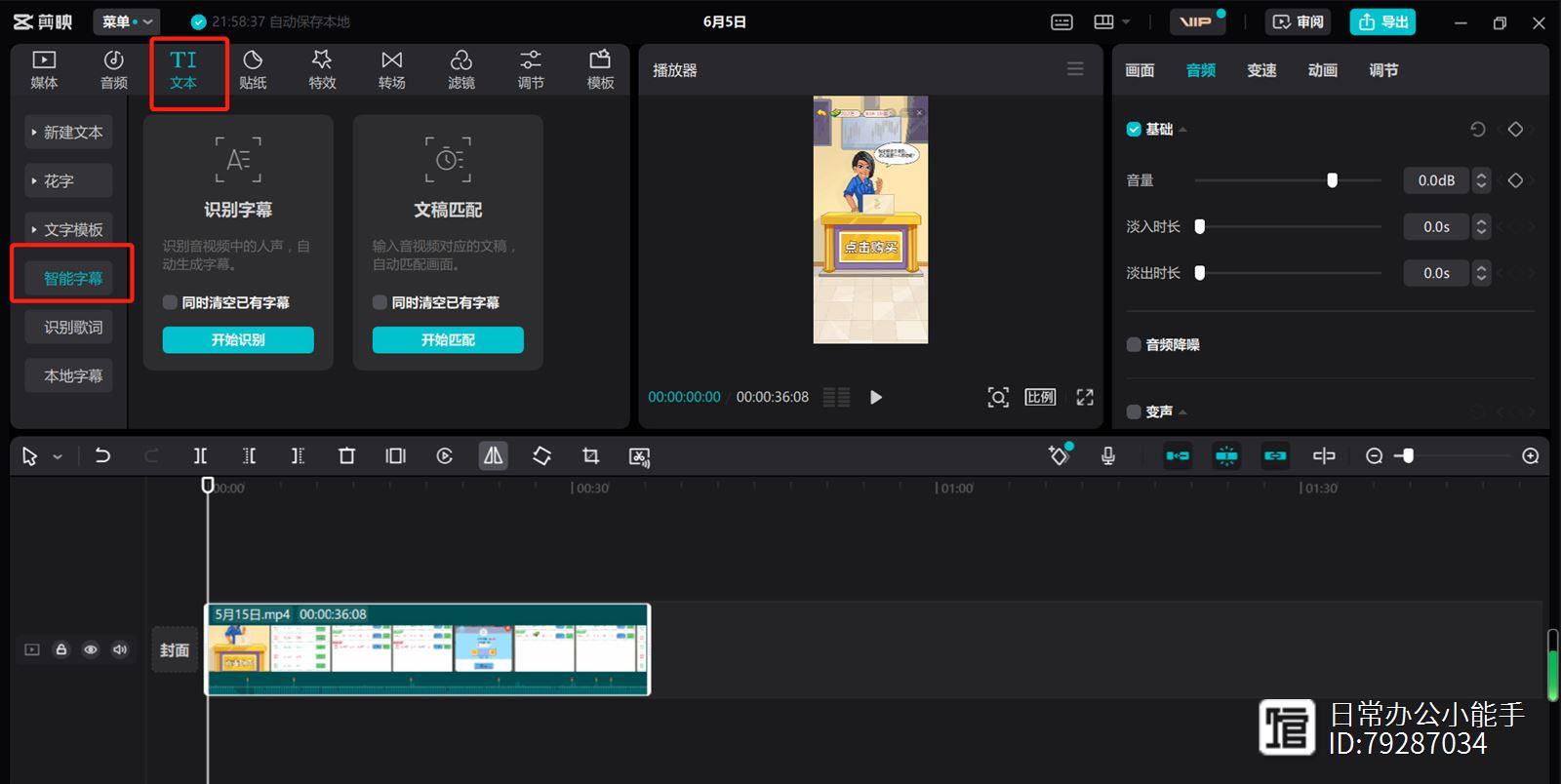Activate the mirror flip tool
This screenshot has width=1561, height=784.
pos(494,455)
